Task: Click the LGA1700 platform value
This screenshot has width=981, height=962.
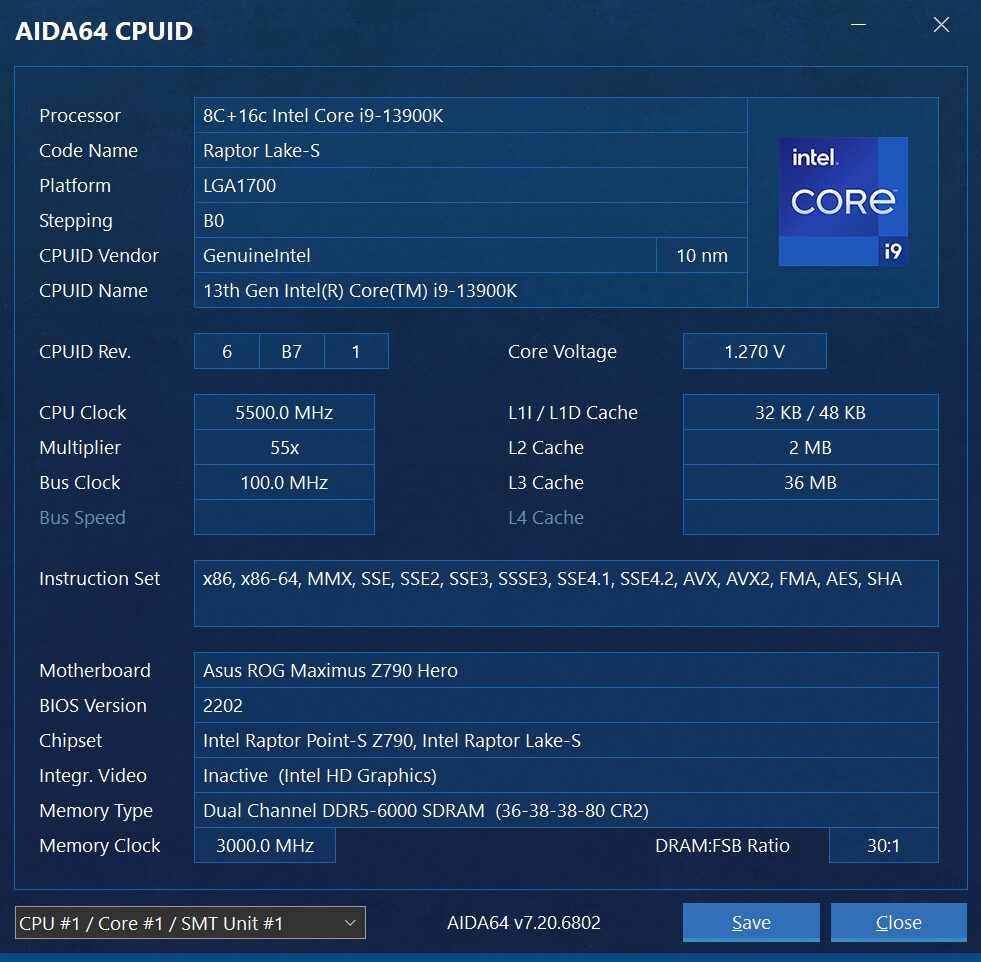Action: pyautogui.click(x=470, y=186)
